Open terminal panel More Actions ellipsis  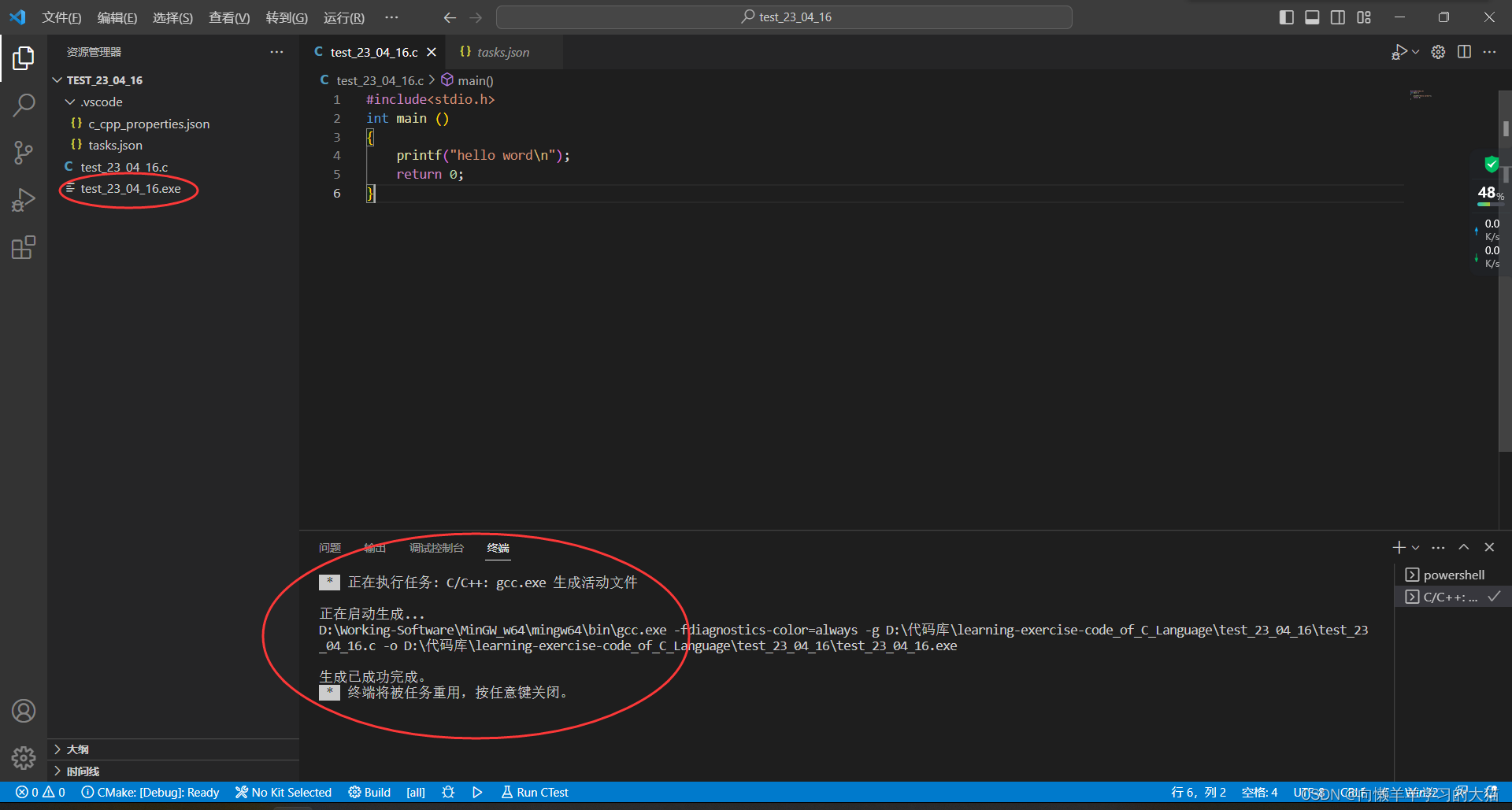pyautogui.click(x=1438, y=547)
